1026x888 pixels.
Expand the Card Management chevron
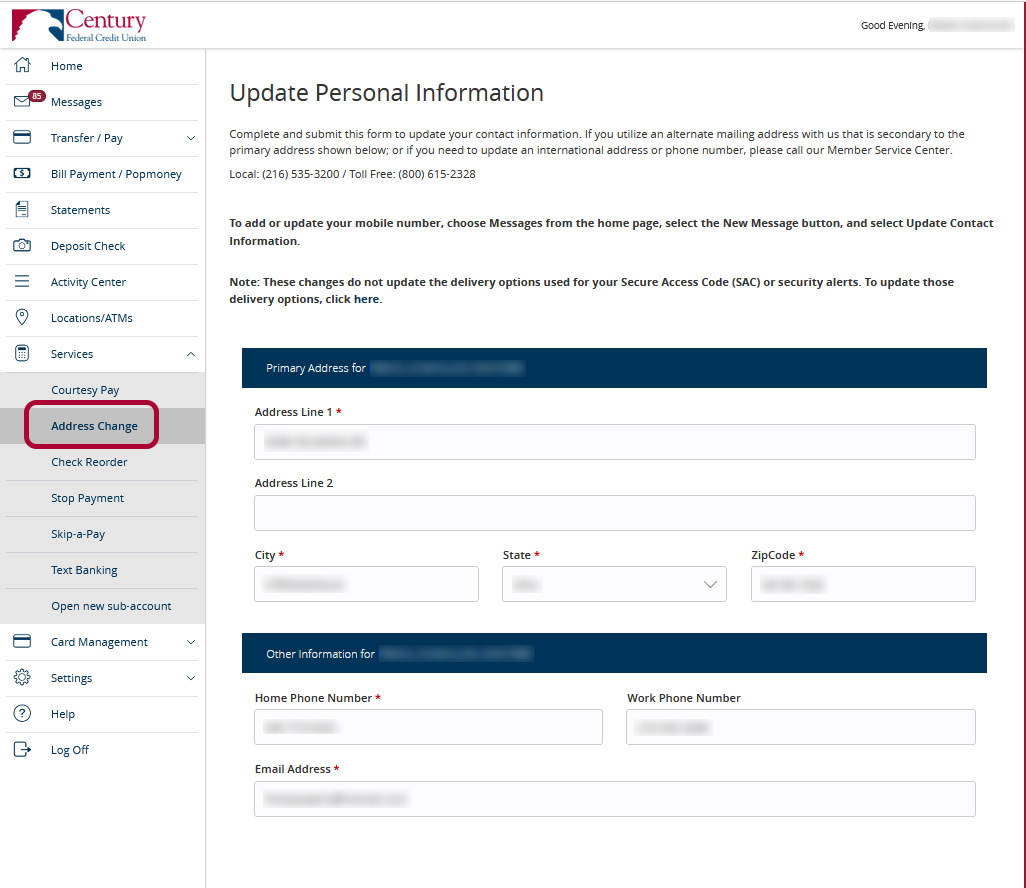(x=190, y=641)
